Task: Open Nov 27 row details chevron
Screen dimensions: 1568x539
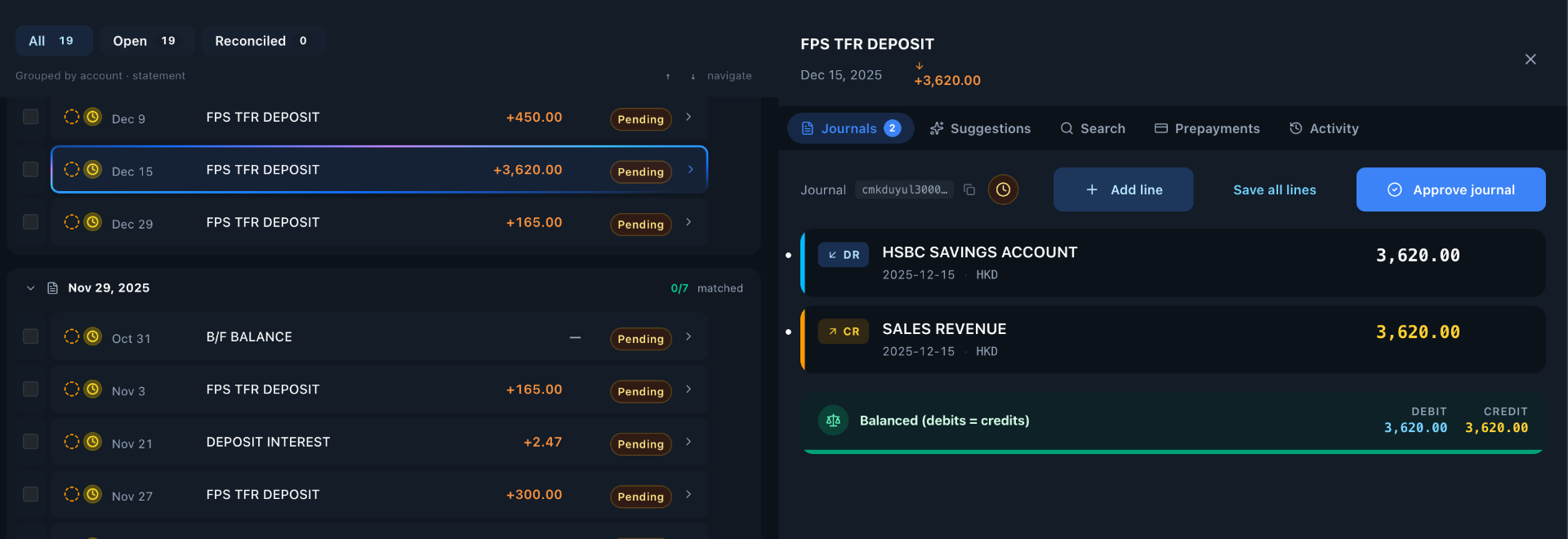Action: click(x=688, y=494)
